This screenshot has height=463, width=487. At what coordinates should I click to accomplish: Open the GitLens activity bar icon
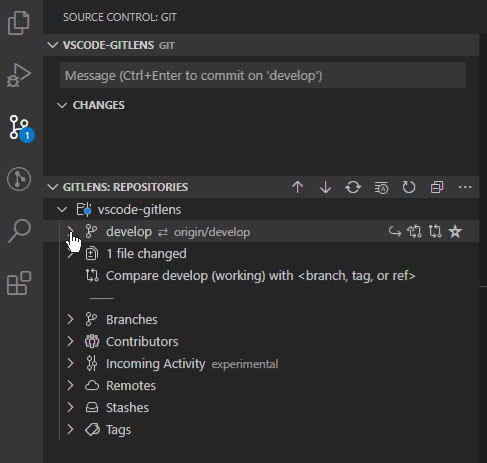[x=19, y=179]
